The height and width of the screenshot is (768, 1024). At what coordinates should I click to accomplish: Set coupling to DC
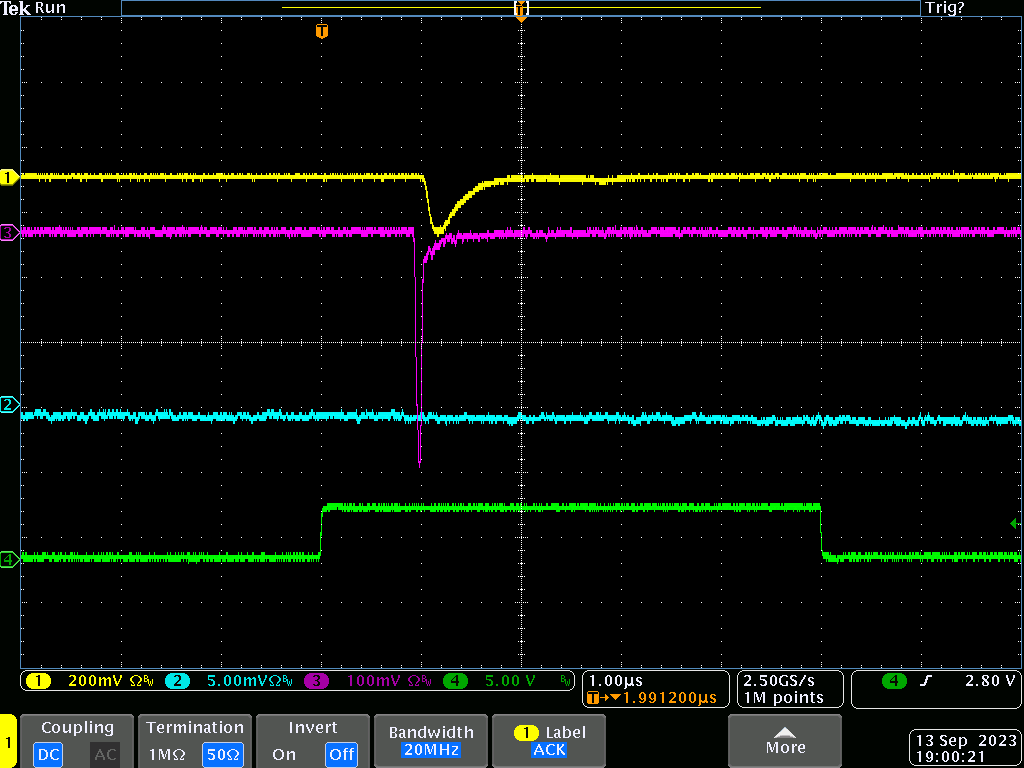(x=49, y=755)
